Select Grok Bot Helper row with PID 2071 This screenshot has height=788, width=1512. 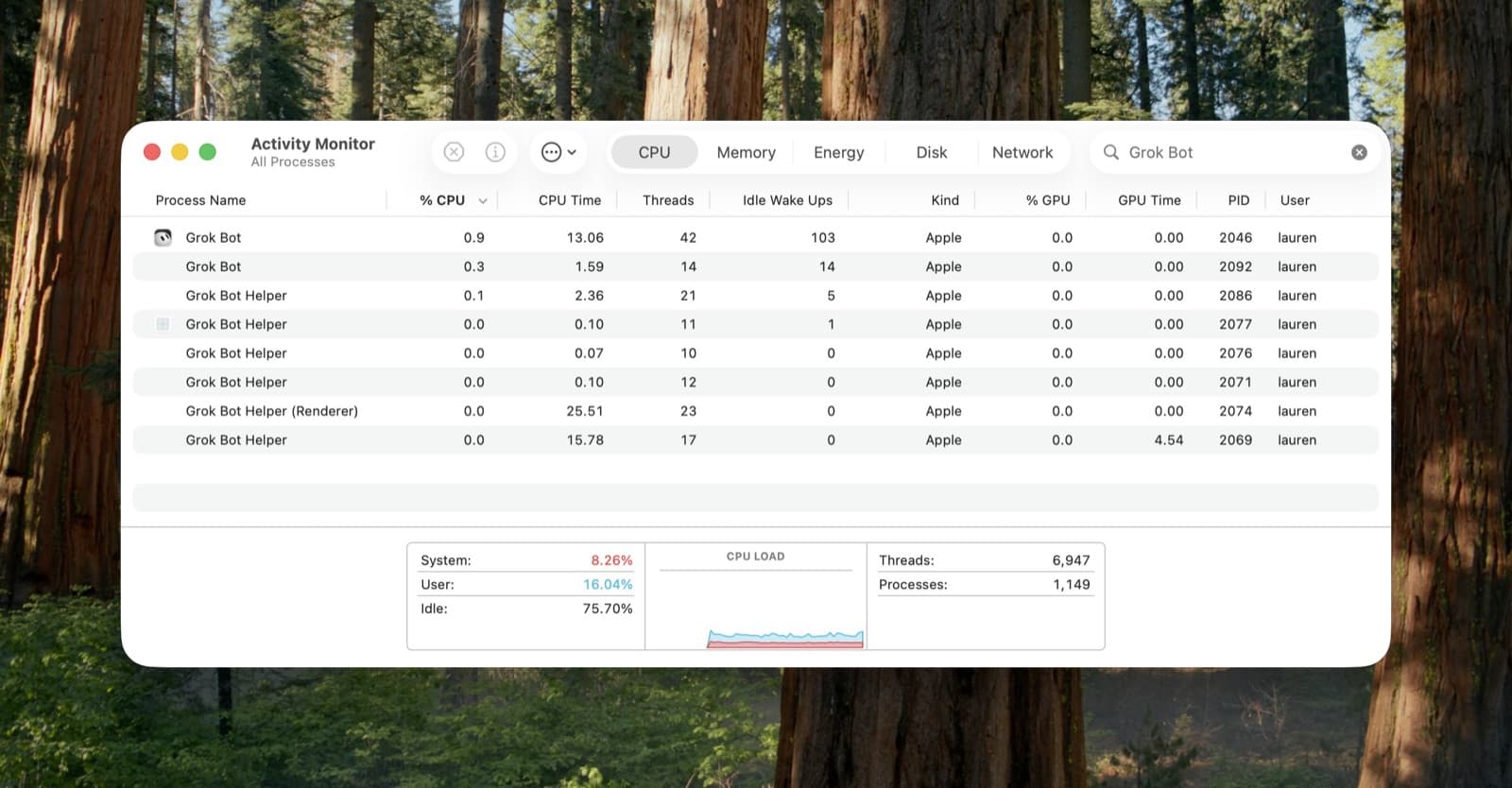755,382
